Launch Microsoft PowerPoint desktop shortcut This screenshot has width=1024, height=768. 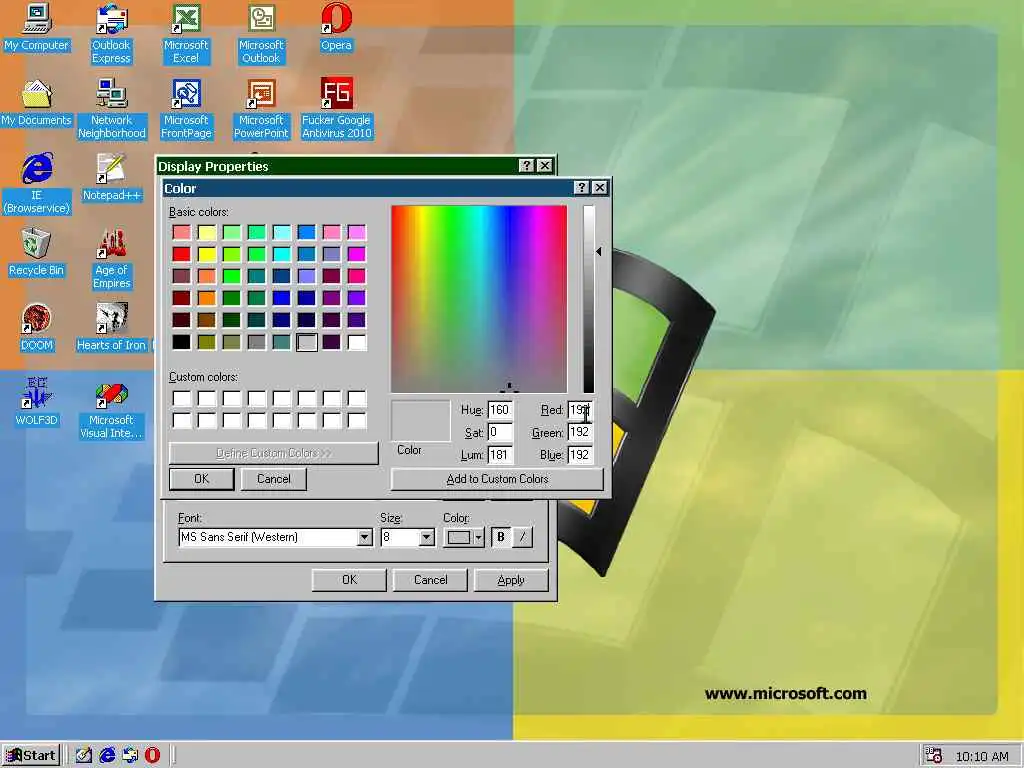tap(261, 109)
